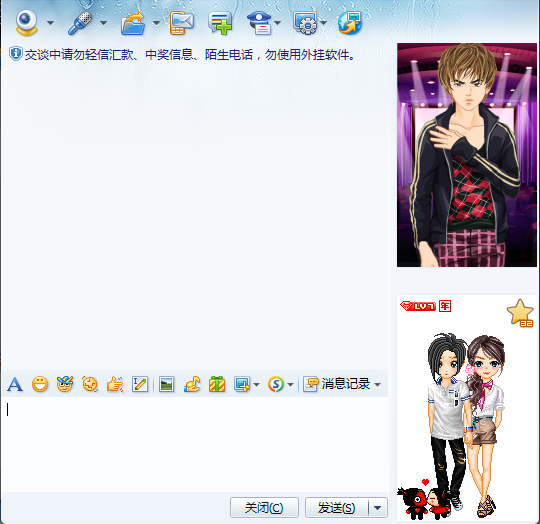Image resolution: width=540 pixels, height=524 pixels.
Task: Click the 发送(S) send button
Action: tap(336, 507)
